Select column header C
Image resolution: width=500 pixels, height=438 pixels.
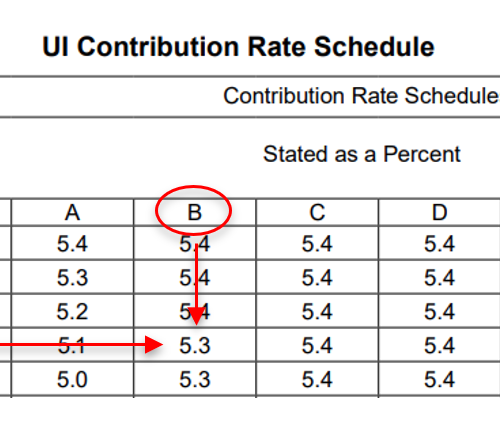[317, 212]
